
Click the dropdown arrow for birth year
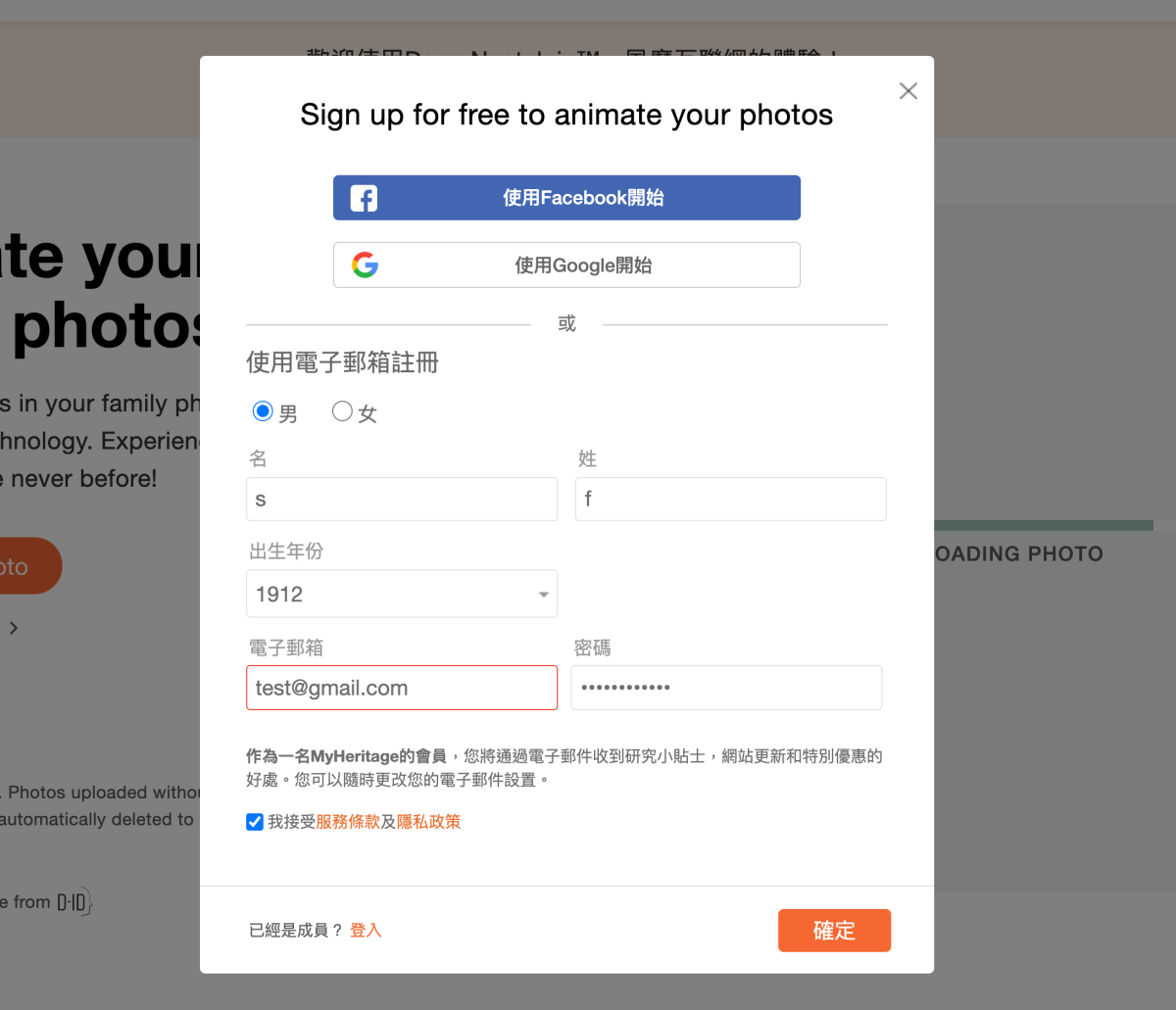[x=544, y=595]
